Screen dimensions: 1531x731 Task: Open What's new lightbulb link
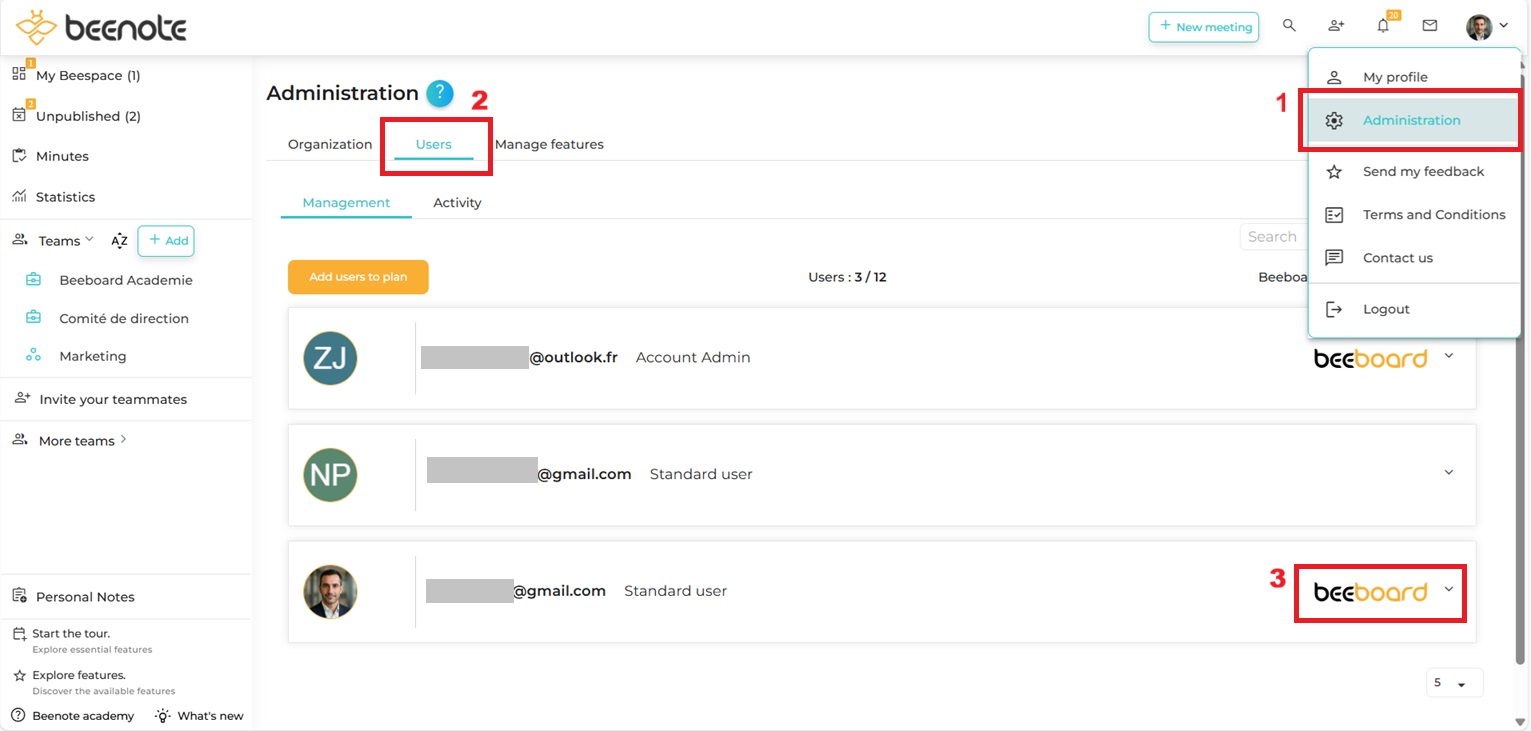[x=200, y=716]
